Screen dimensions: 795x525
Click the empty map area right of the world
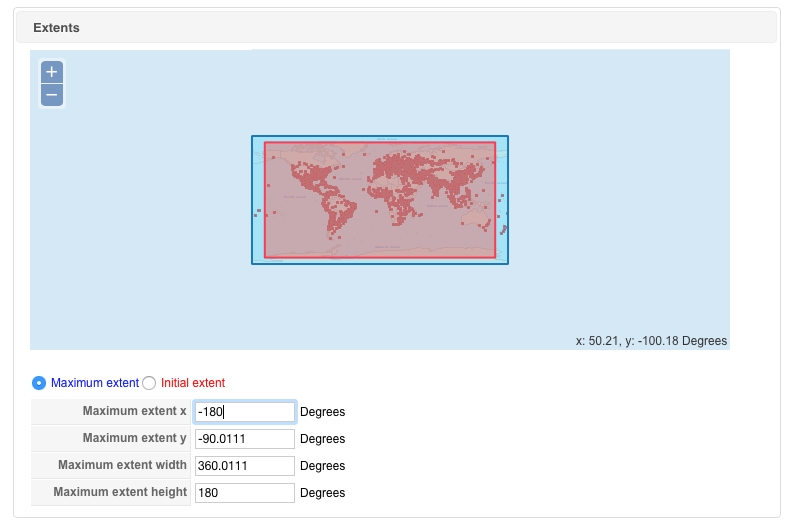tap(620, 200)
